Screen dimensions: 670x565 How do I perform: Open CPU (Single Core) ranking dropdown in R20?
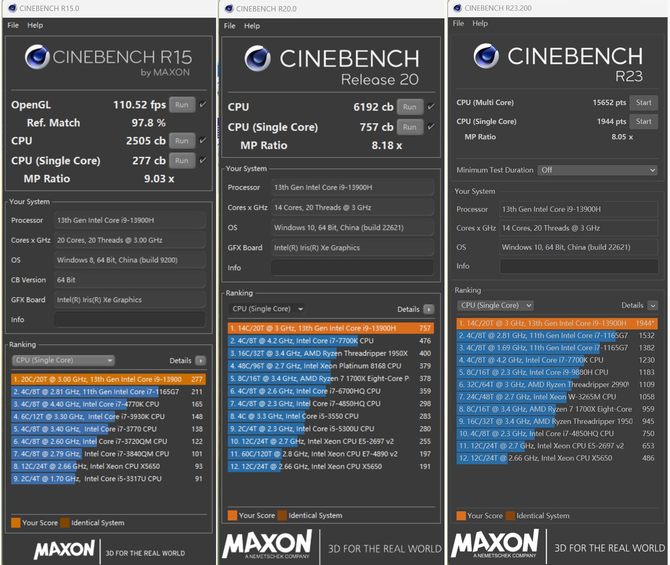click(x=267, y=309)
